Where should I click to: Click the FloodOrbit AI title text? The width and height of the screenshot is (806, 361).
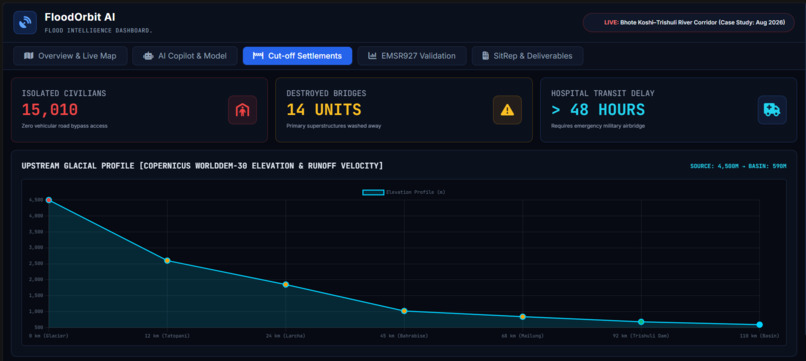click(x=80, y=17)
